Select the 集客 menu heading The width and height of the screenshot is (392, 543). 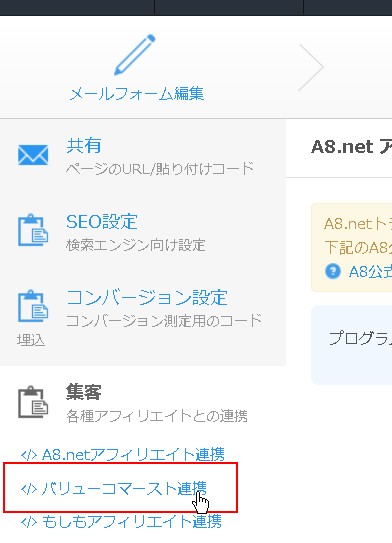tap(83, 392)
